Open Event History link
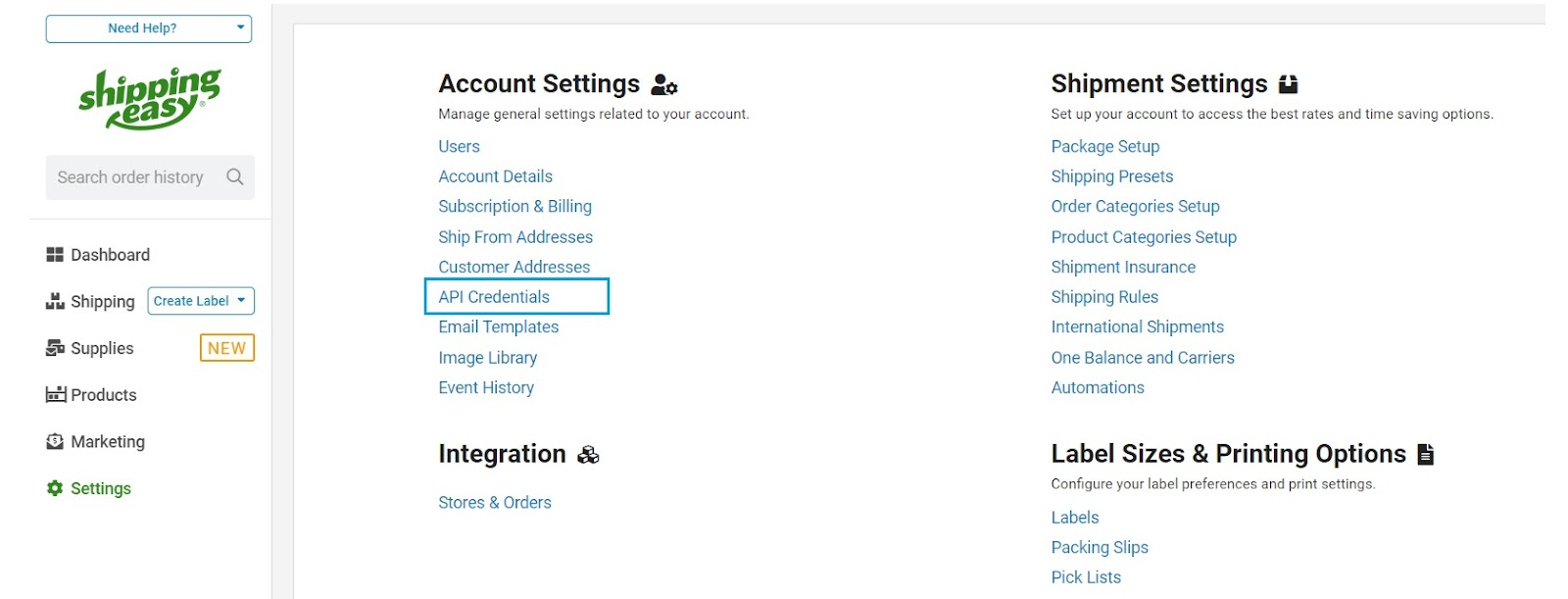The width and height of the screenshot is (1568, 599). coord(486,387)
